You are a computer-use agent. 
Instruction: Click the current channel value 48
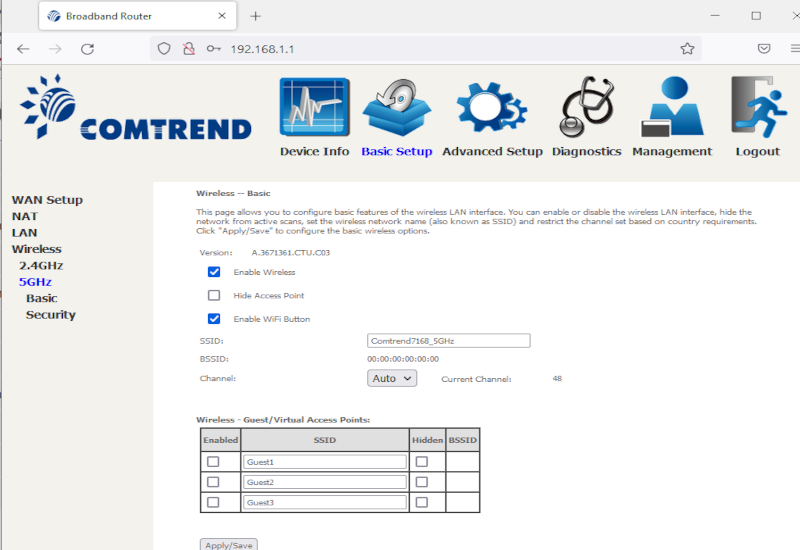pos(557,379)
